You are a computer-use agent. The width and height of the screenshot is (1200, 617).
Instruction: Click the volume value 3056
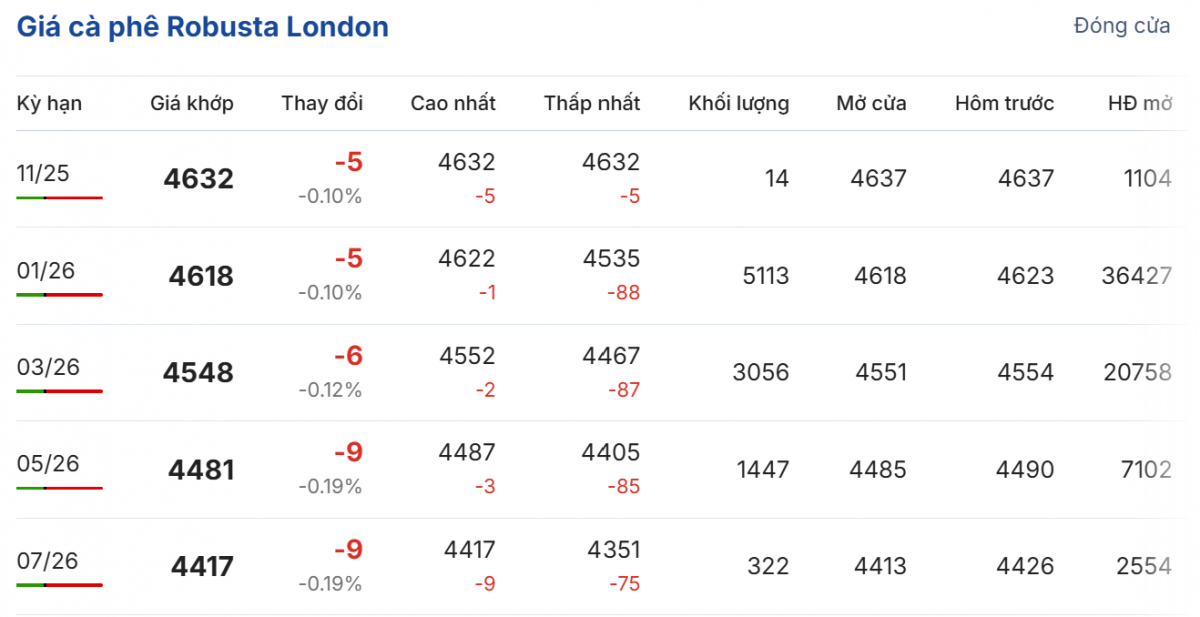point(760,373)
